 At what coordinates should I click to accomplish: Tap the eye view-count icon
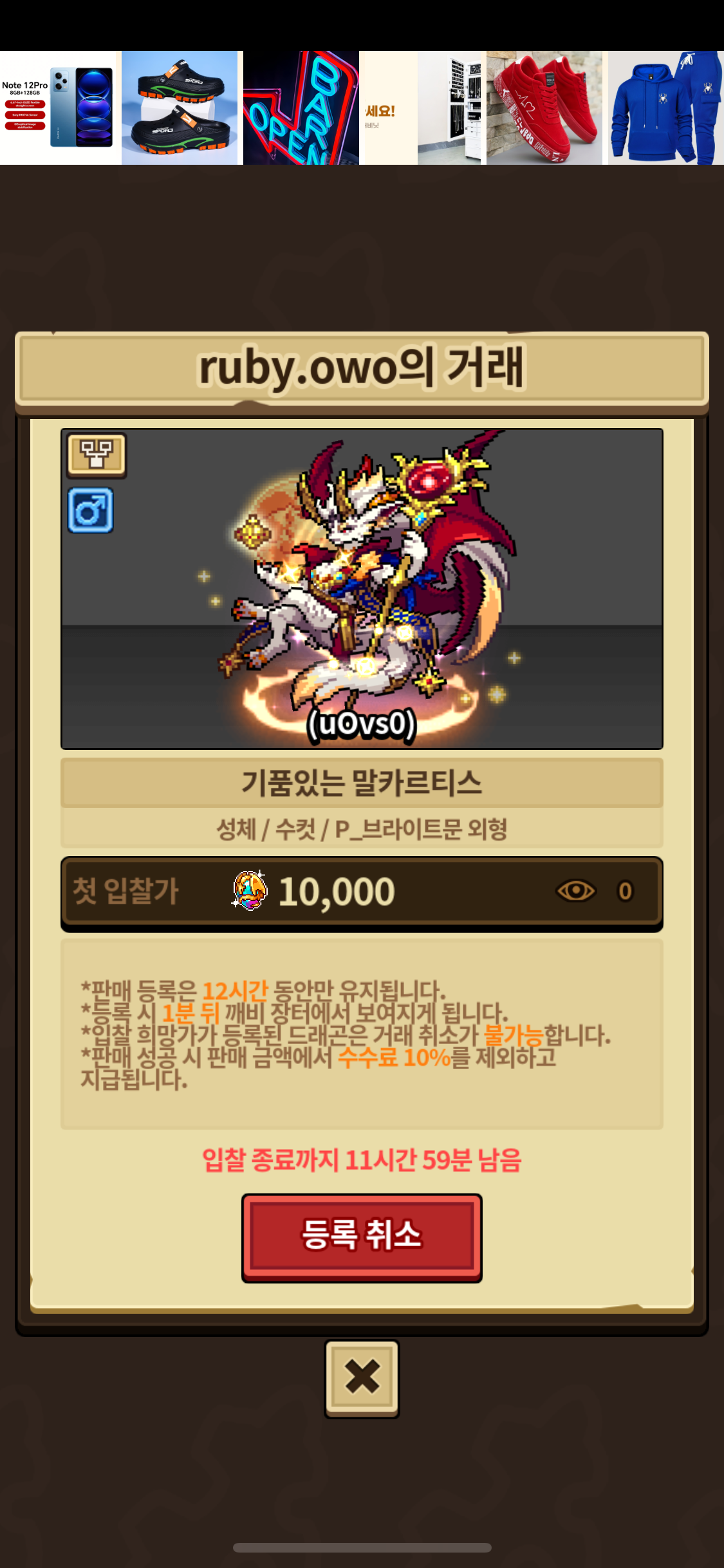[x=576, y=891]
